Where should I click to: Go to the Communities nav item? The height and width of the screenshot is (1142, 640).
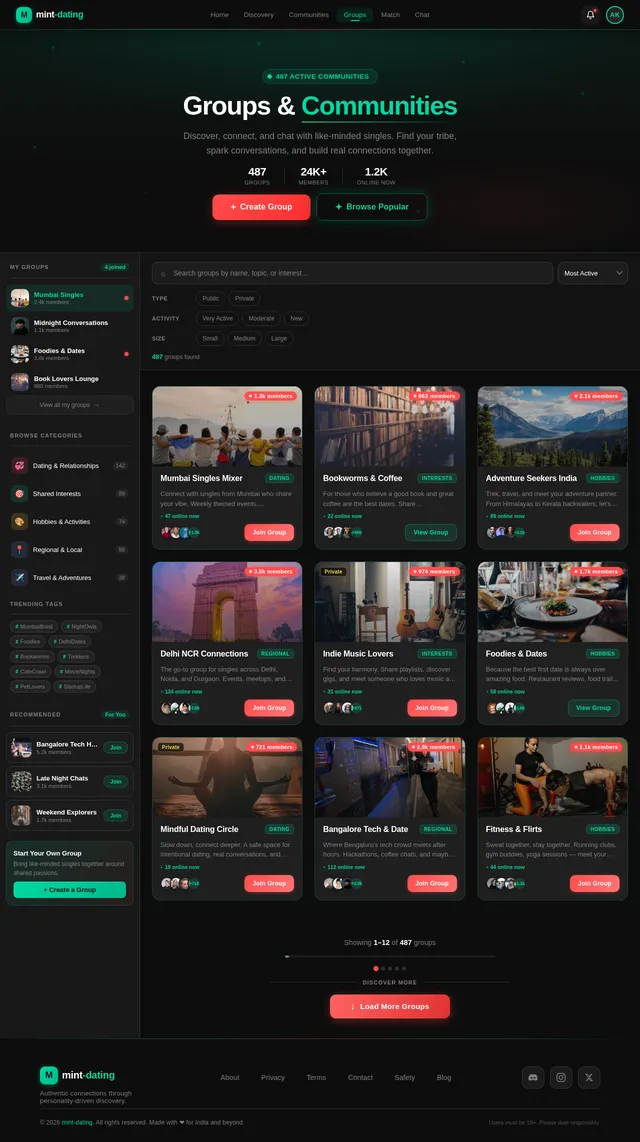tap(309, 15)
